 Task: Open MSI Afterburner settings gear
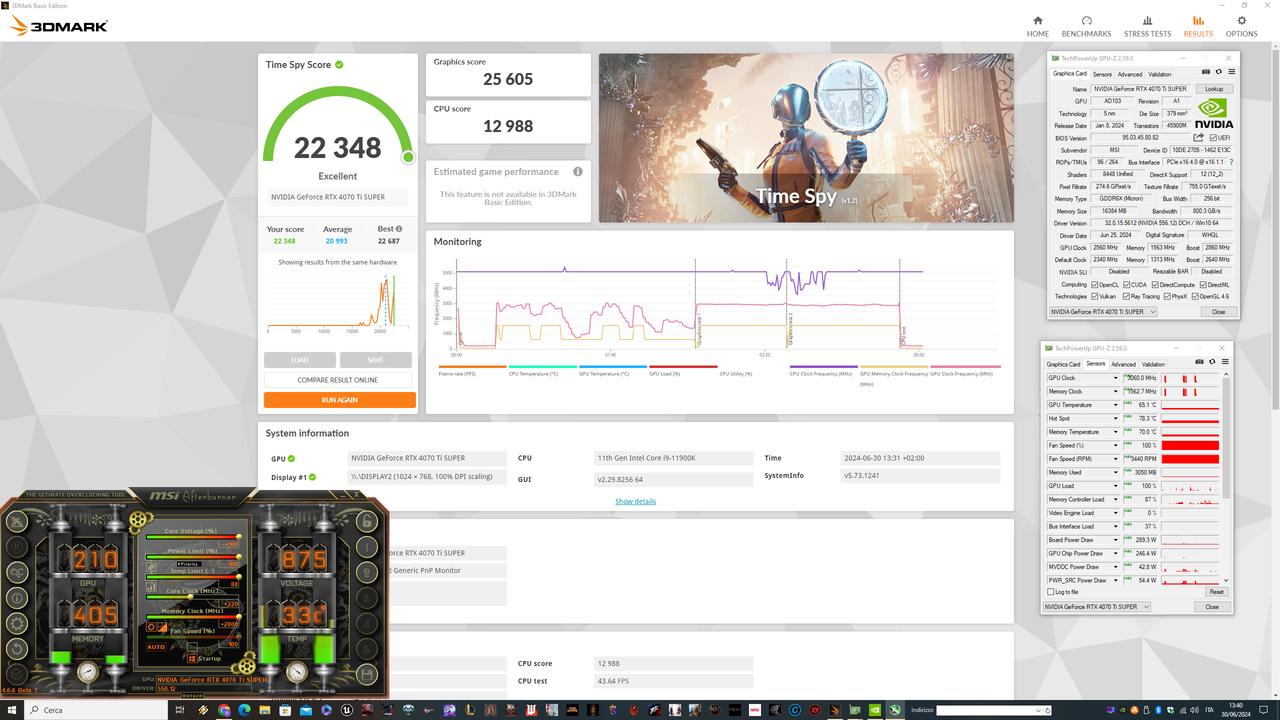tap(17, 622)
